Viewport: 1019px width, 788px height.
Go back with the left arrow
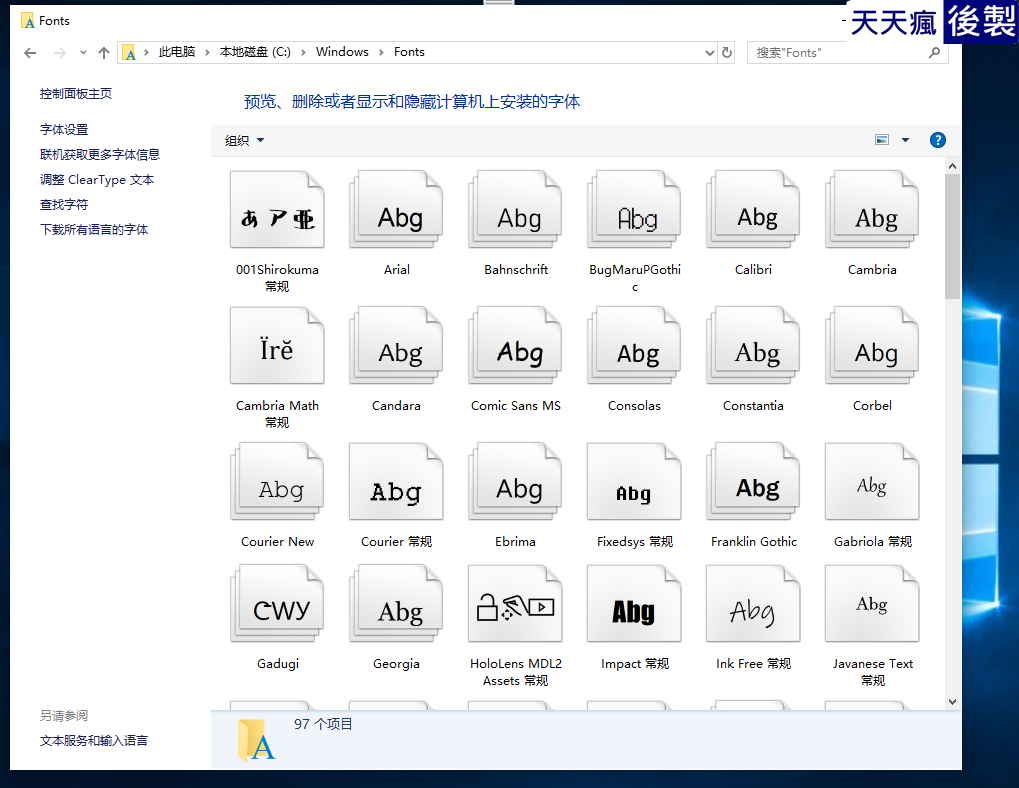click(30, 53)
